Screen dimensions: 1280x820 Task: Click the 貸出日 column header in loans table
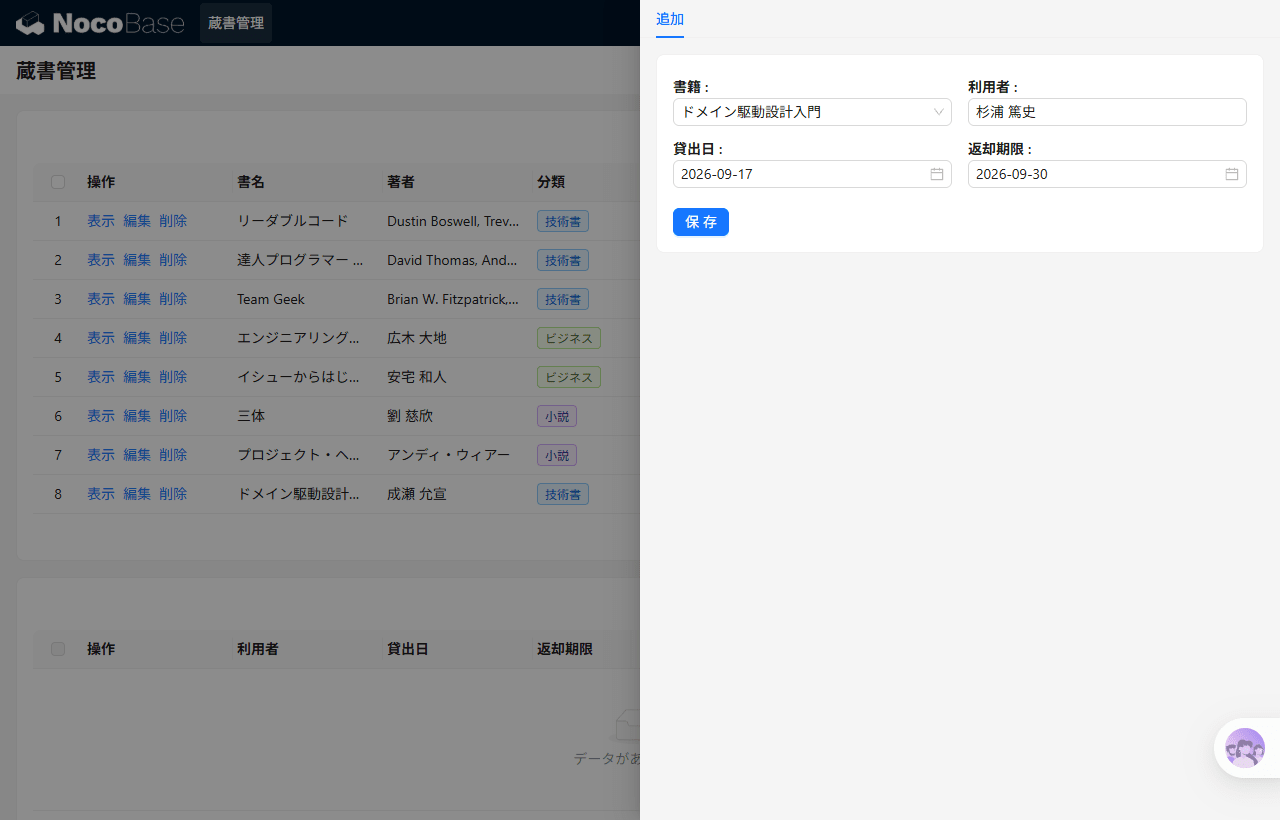click(408, 649)
